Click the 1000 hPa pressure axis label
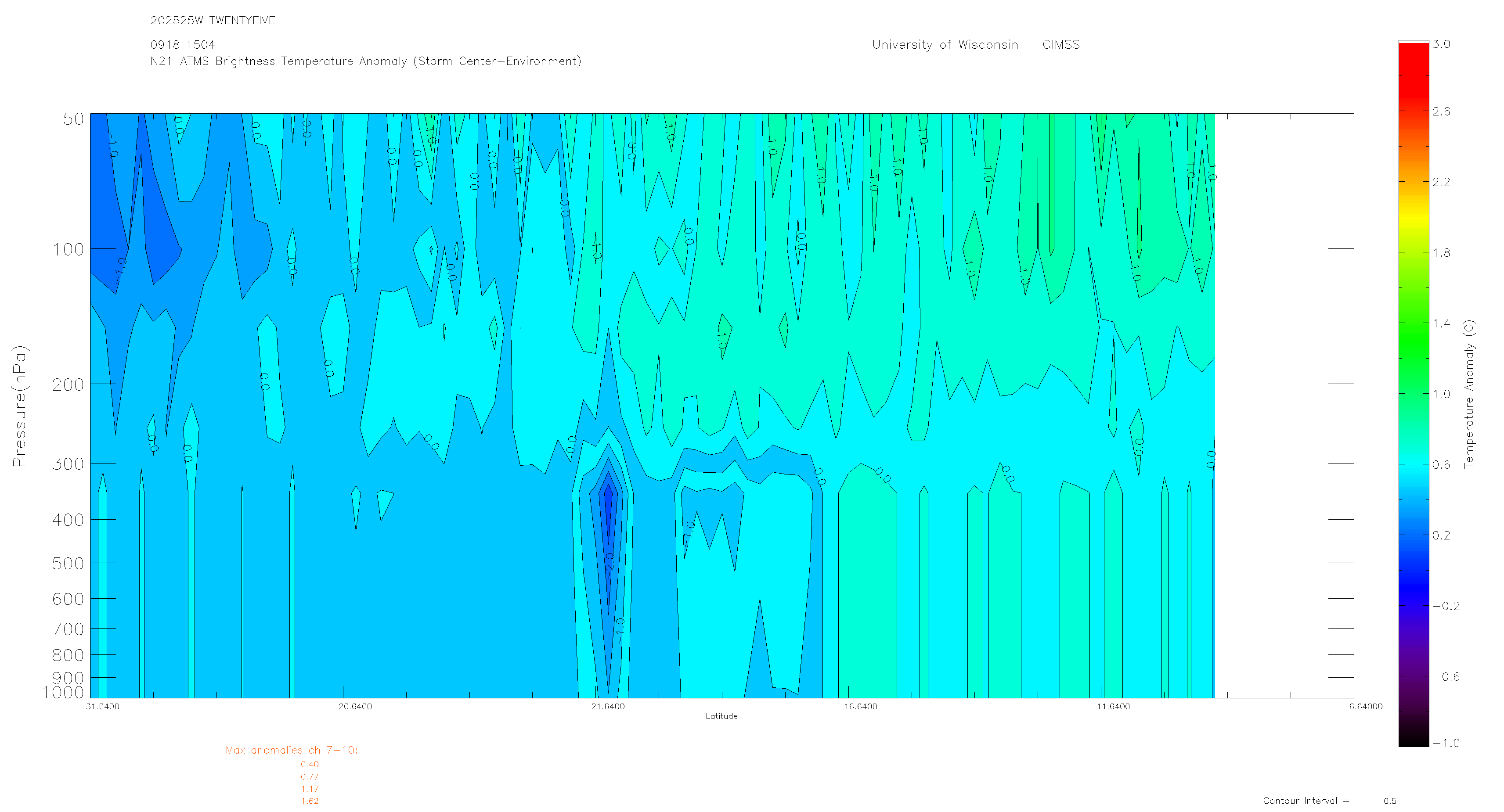The width and height of the screenshot is (1504, 812). click(x=63, y=693)
